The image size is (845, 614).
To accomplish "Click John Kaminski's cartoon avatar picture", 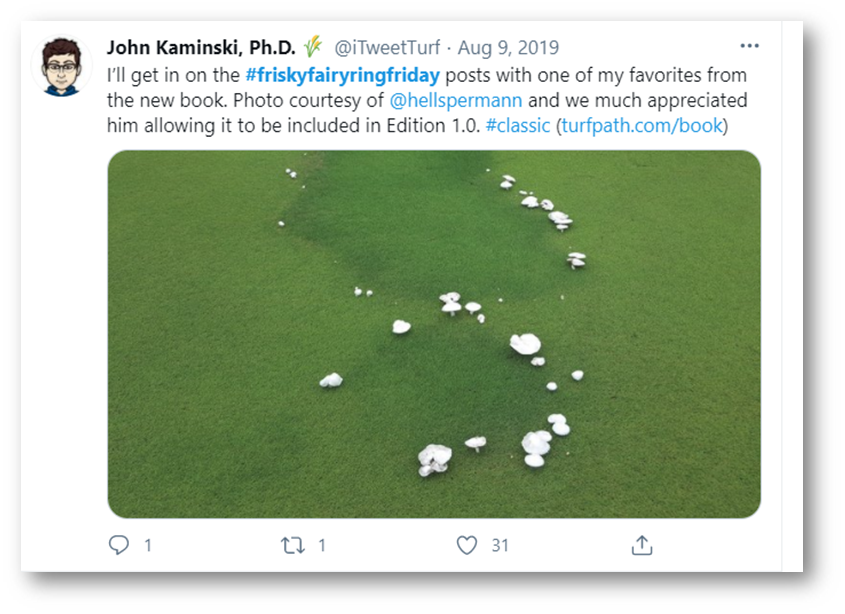I will coord(61,67).
